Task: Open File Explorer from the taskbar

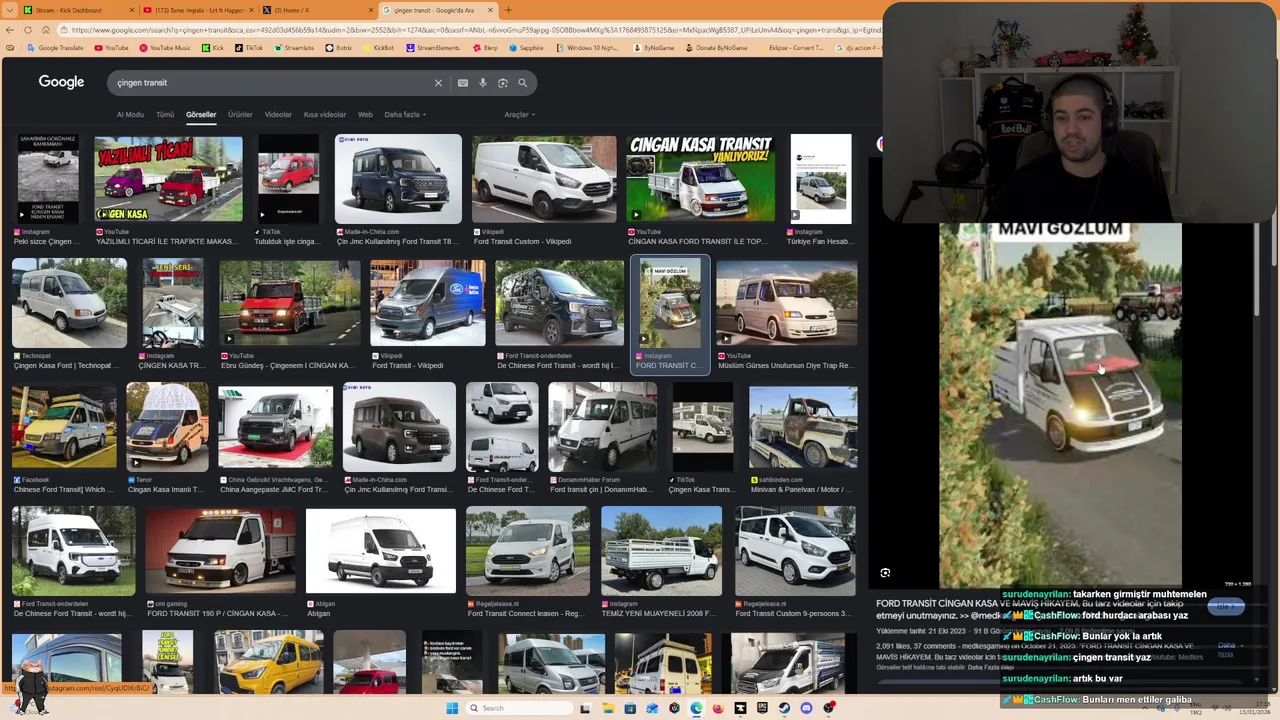Action: pyautogui.click(x=608, y=708)
